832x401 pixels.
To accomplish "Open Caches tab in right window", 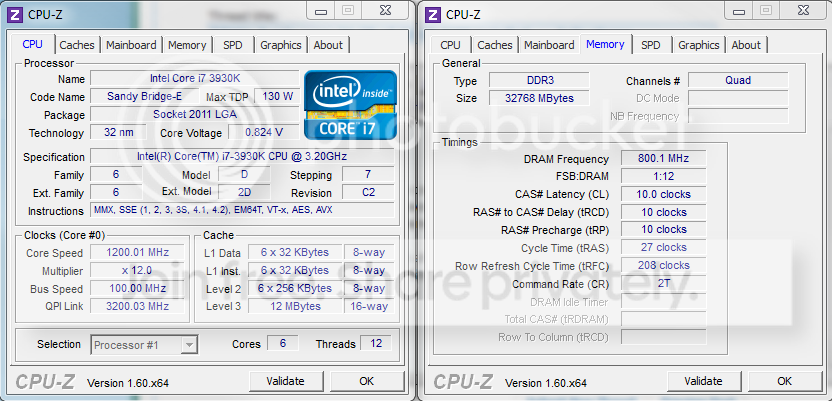I will click(495, 45).
